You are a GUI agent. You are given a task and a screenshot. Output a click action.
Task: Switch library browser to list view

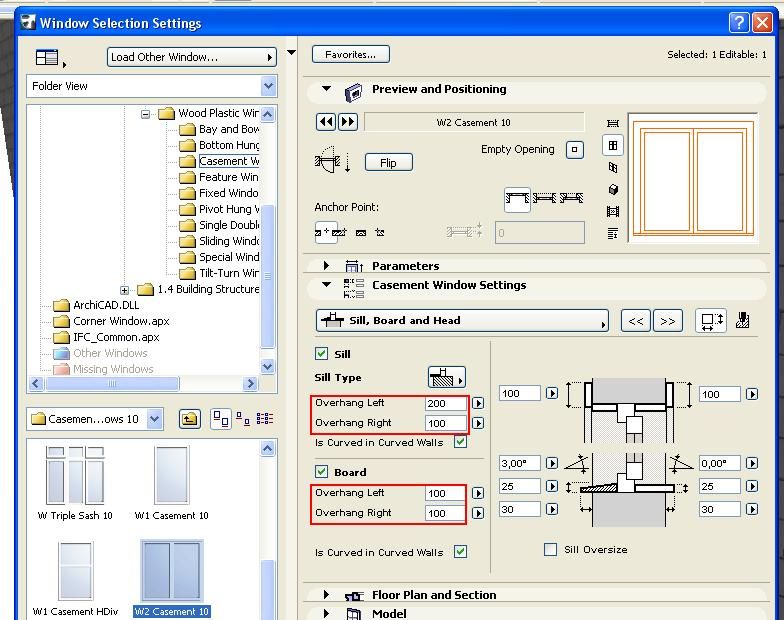(265, 419)
